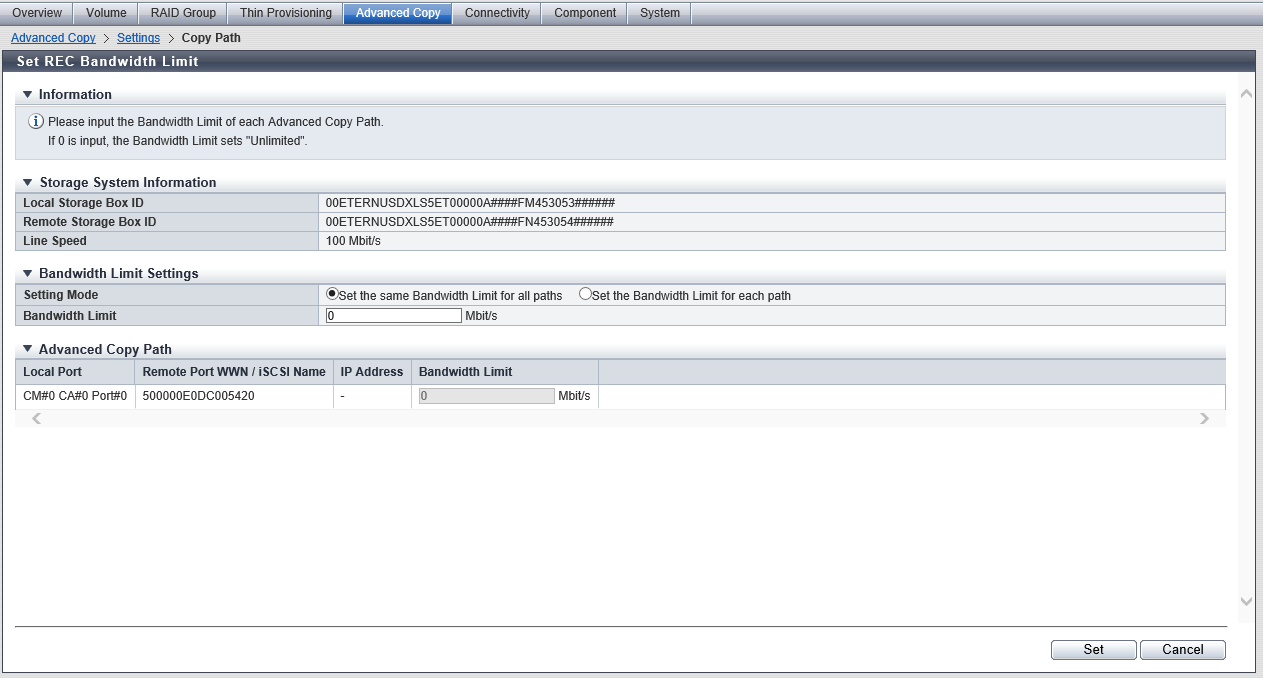Open the Overview tab
This screenshot has width=1264, height=678.
point(37,13)
